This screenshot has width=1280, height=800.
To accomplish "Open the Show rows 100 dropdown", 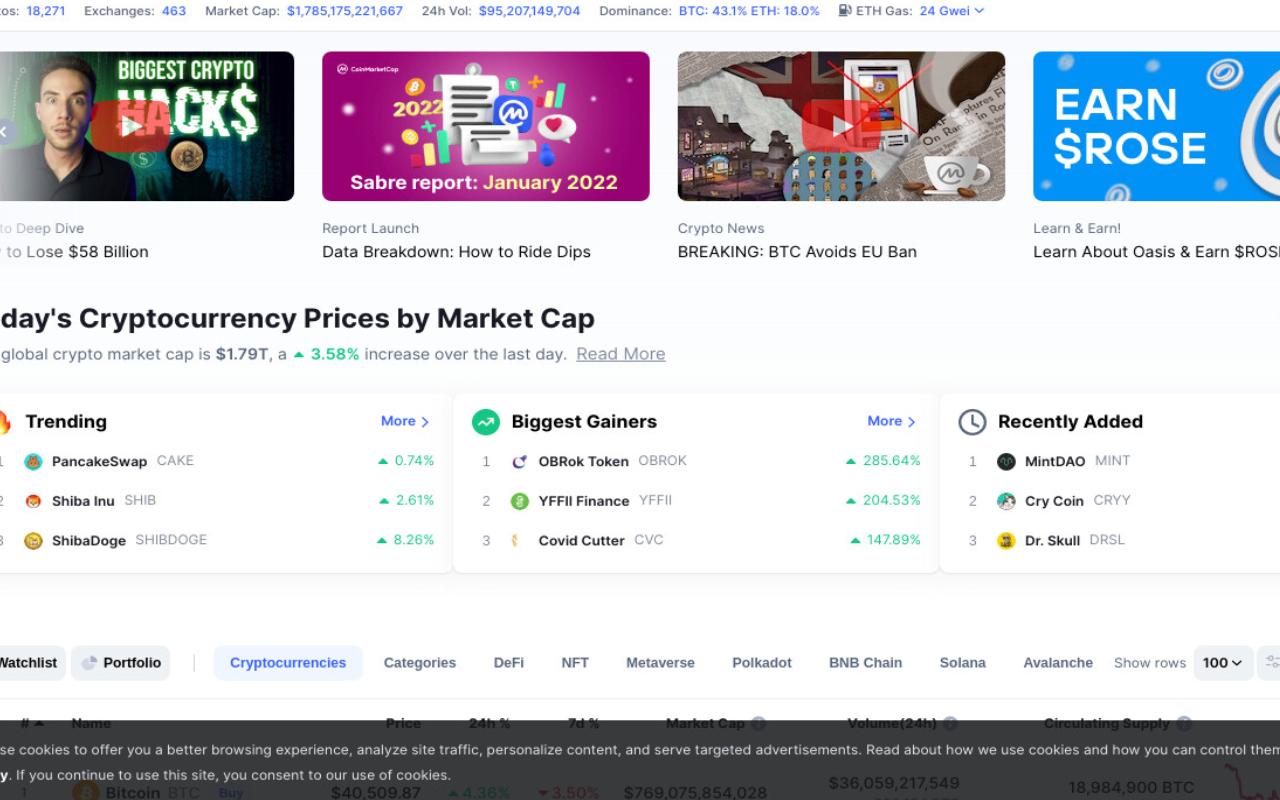I will point(1223,663).
